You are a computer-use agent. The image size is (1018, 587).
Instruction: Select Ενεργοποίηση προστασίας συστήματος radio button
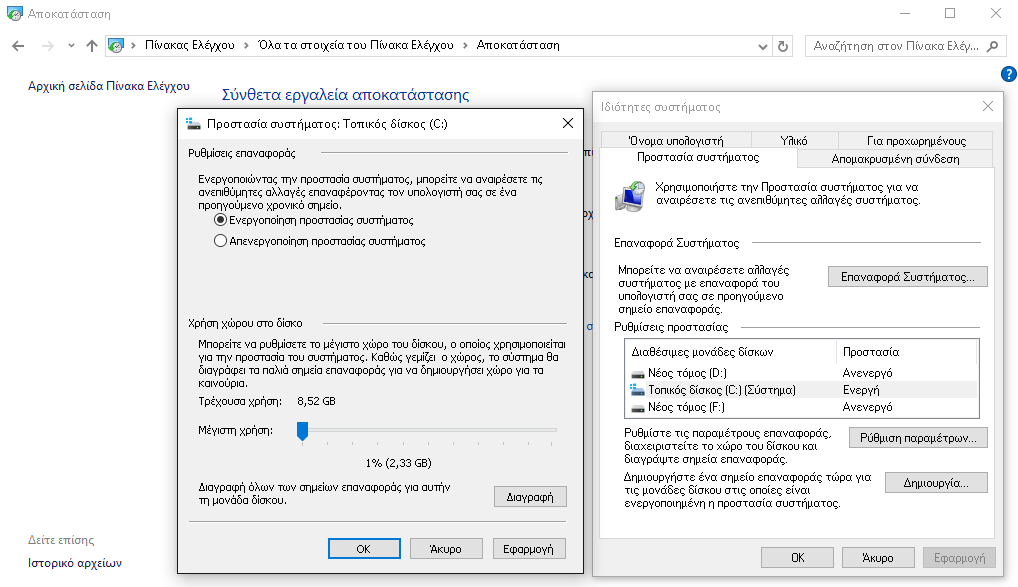coord(221,220)
